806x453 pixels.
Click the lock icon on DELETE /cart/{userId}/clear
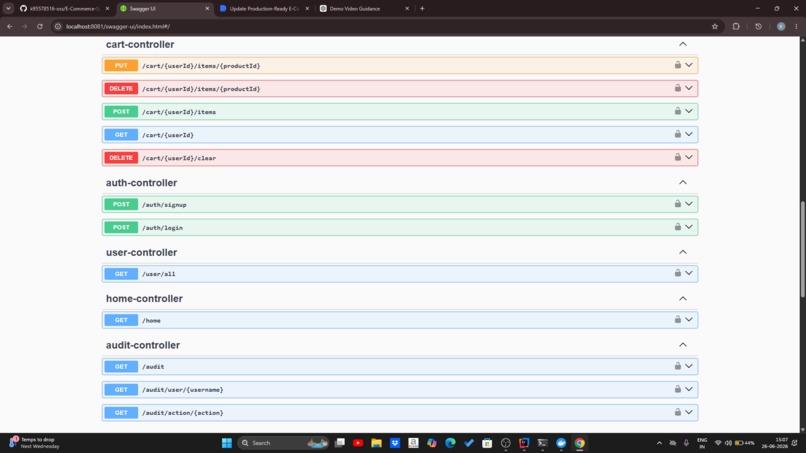pyautogui.click(x=677, y=157)
